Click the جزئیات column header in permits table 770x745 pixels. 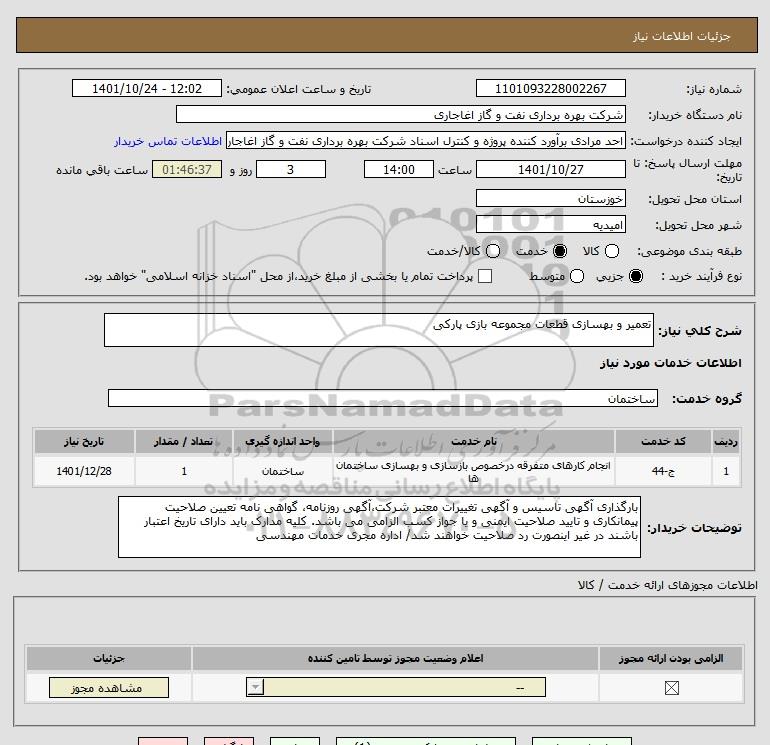[109, 658]
